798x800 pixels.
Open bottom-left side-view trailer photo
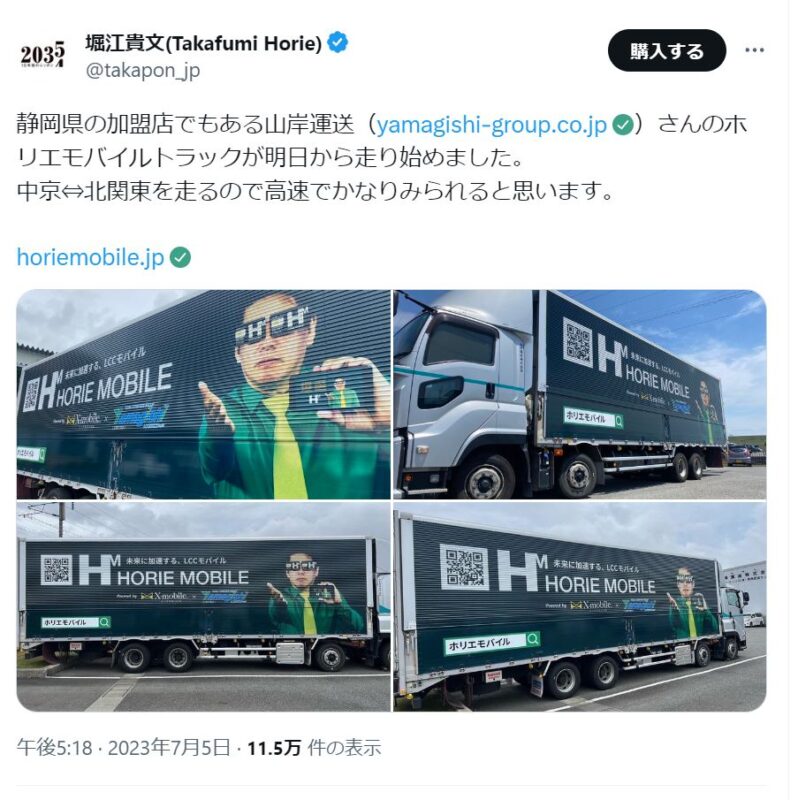click(x=204, y=607)
